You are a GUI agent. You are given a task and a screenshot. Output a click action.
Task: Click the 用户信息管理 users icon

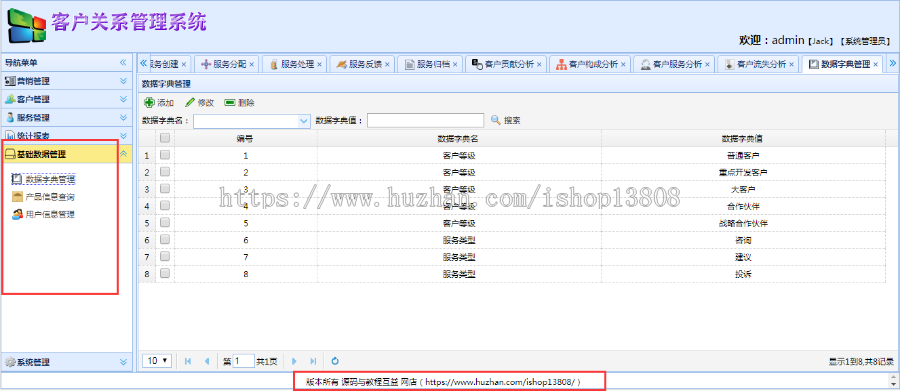[17, 215]
